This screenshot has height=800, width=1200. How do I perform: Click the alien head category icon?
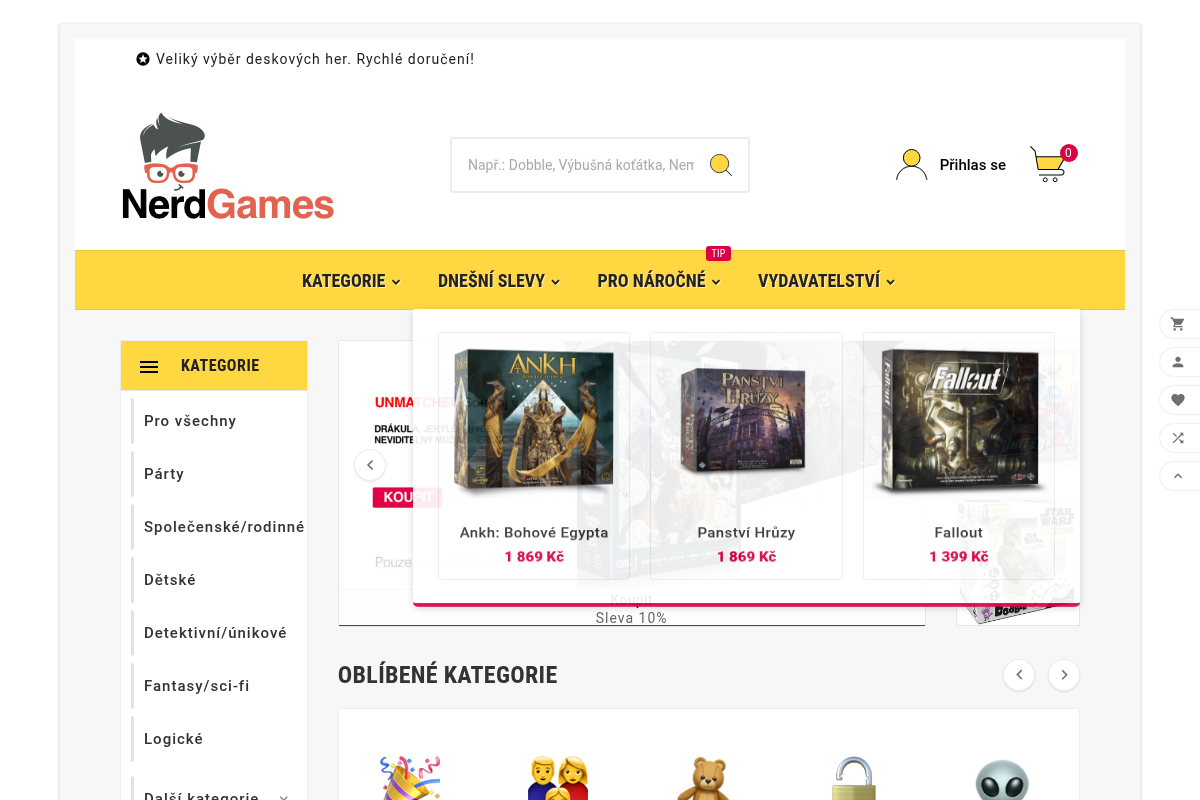1002,780
